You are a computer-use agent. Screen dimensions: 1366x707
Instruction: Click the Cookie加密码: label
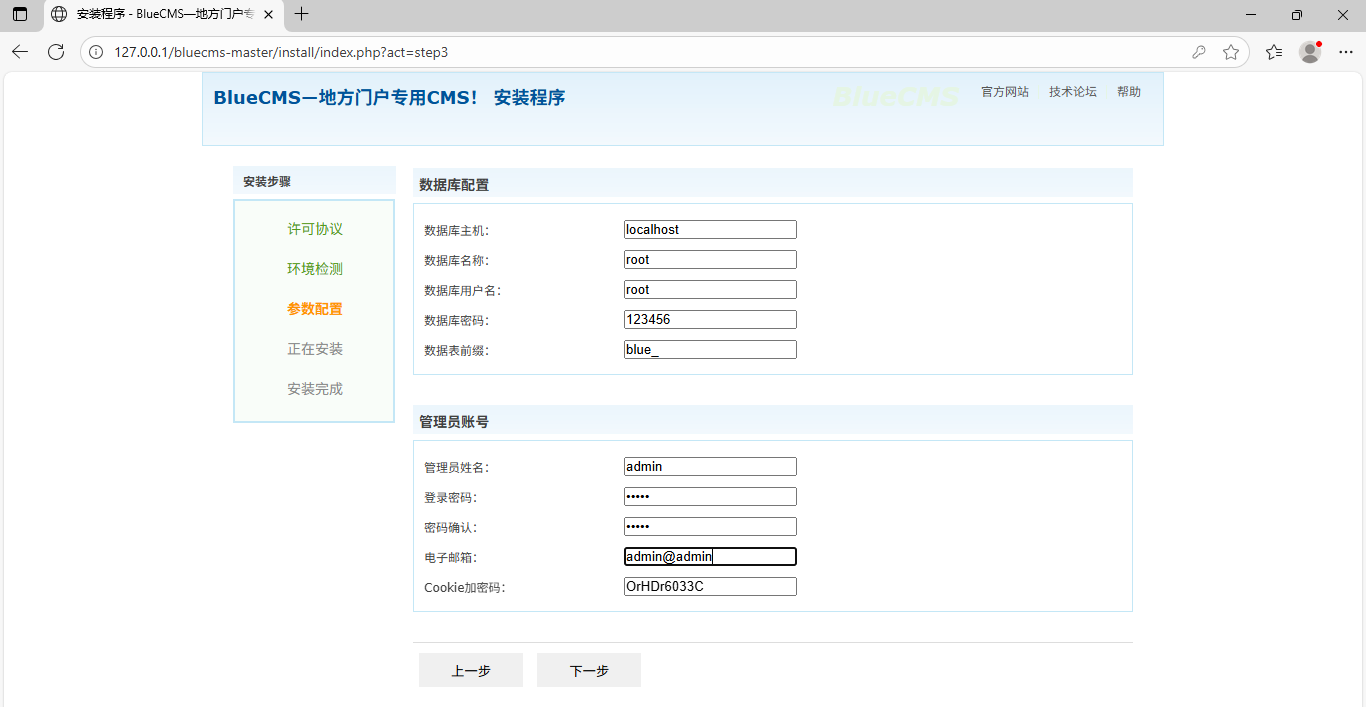465,588
